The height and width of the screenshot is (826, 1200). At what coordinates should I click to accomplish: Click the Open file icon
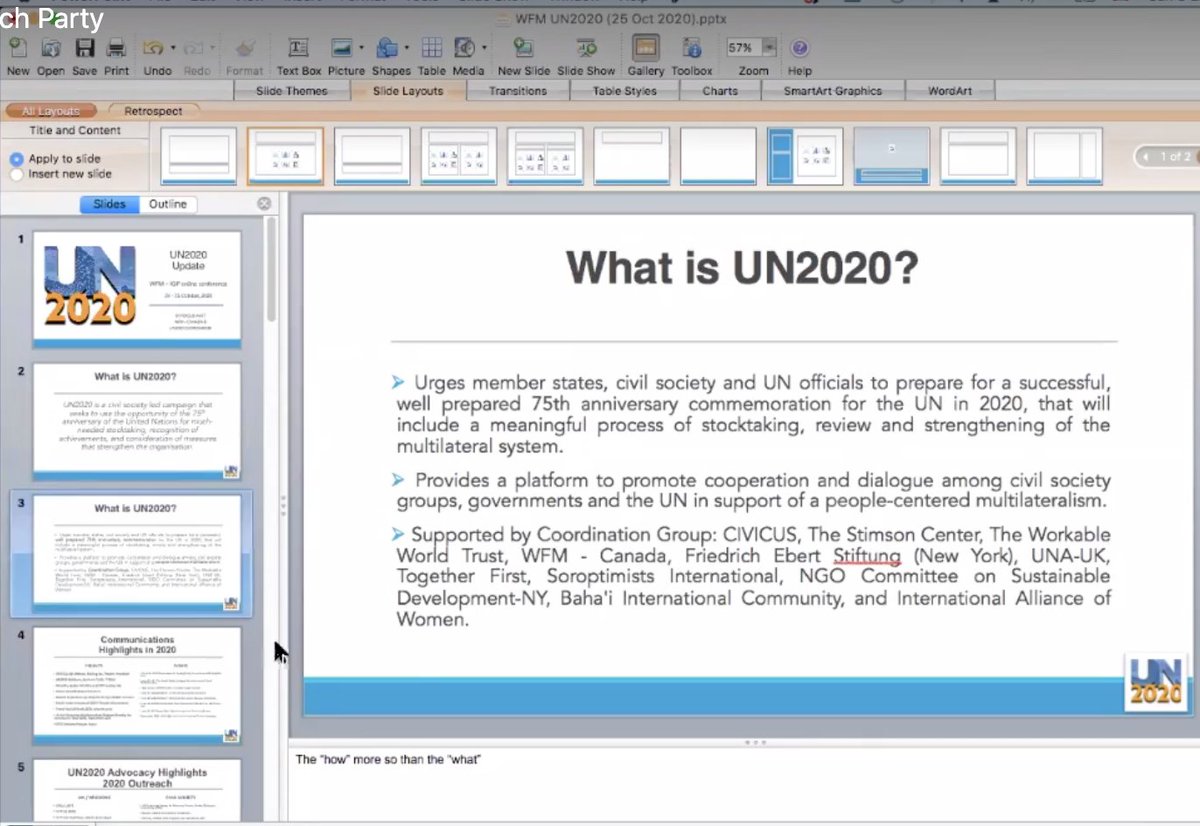point(50,48)
